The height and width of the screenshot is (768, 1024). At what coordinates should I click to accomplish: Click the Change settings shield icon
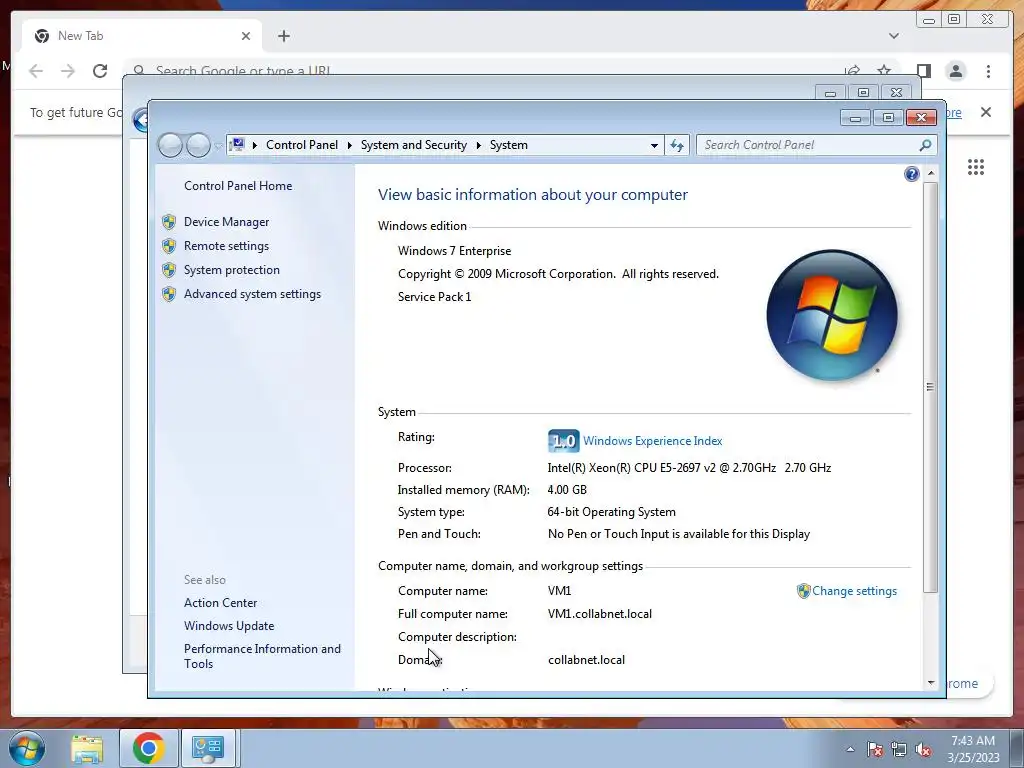(803, 591)
